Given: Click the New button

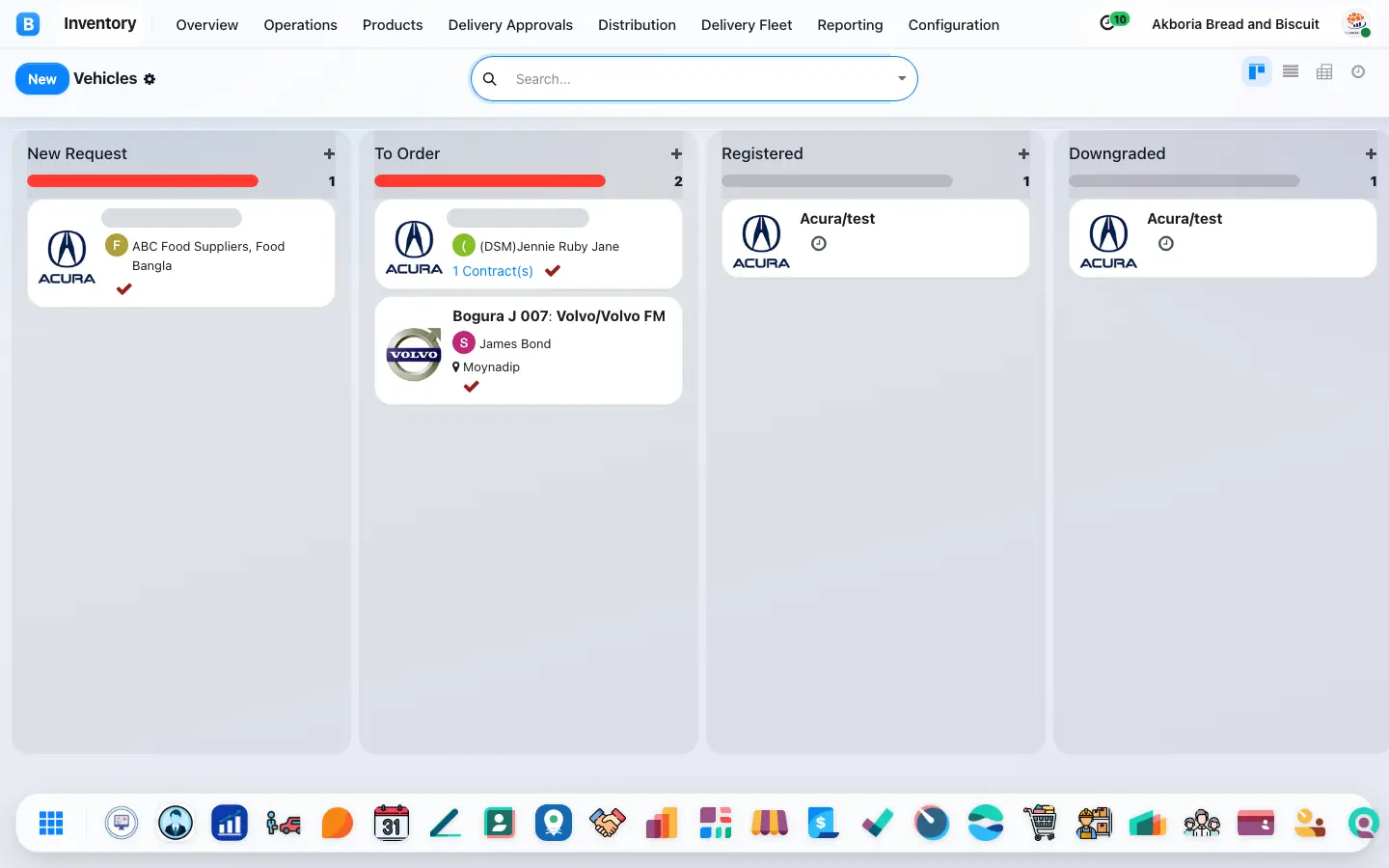Looking at the screenshot, I should 42,79.
